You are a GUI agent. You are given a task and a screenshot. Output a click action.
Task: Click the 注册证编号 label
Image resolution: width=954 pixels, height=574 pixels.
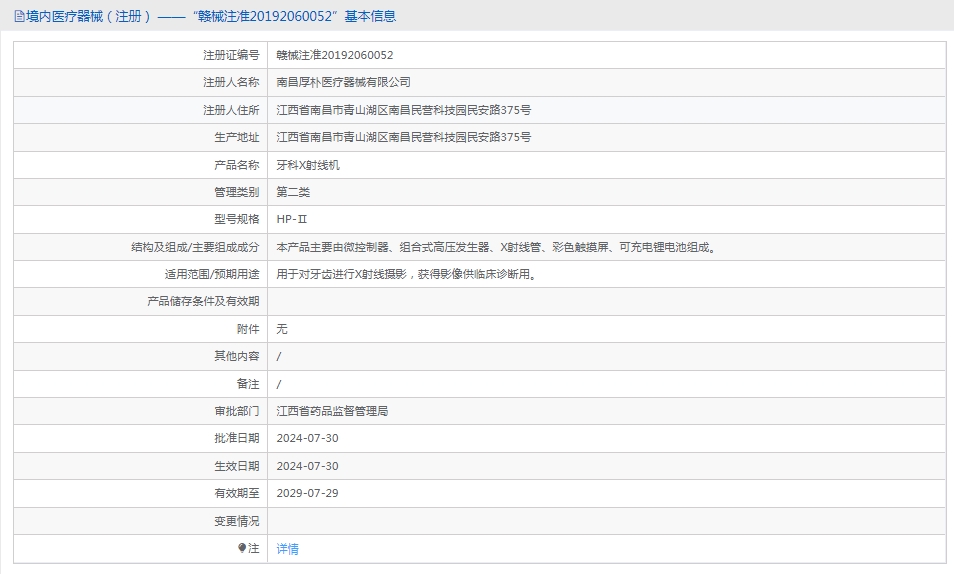[x=231, y=55]
